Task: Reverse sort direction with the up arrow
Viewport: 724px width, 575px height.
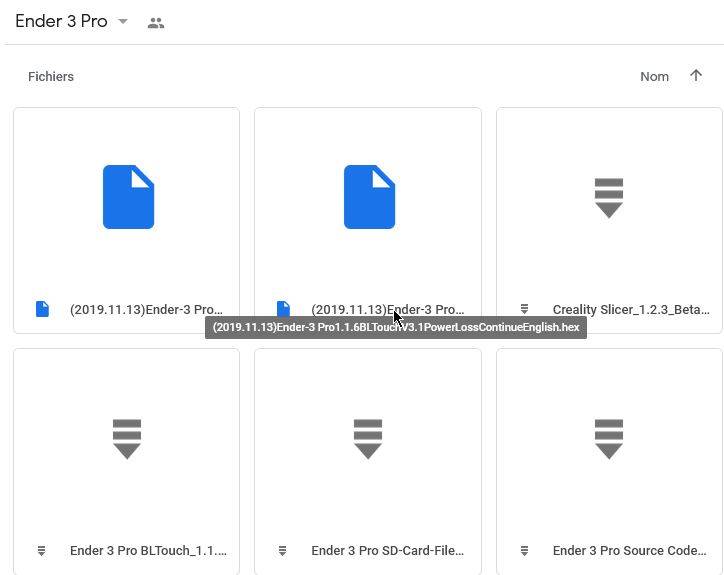Action: (696, 76)
